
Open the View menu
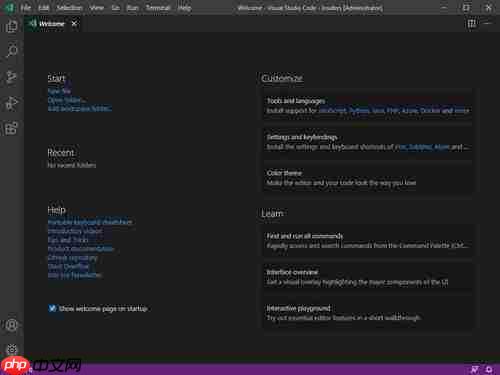click(97, 8)
